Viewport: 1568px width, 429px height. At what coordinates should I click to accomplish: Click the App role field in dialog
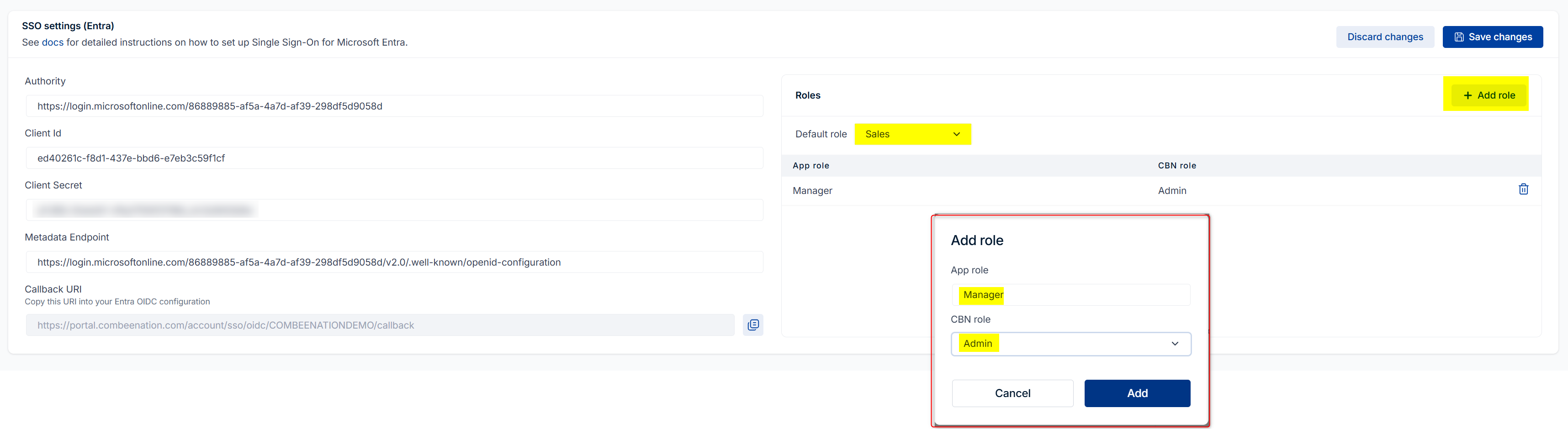point(1070,295)
